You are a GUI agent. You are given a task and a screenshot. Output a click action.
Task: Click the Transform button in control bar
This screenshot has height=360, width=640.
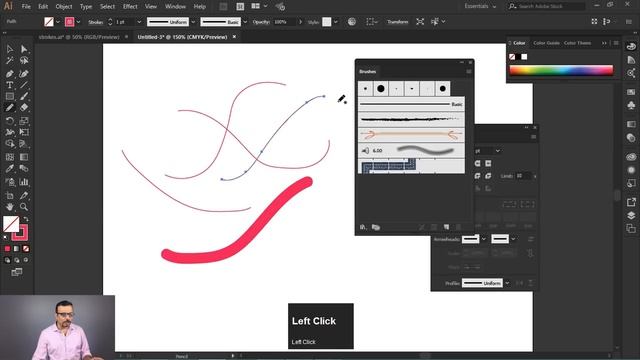point(397,22)
